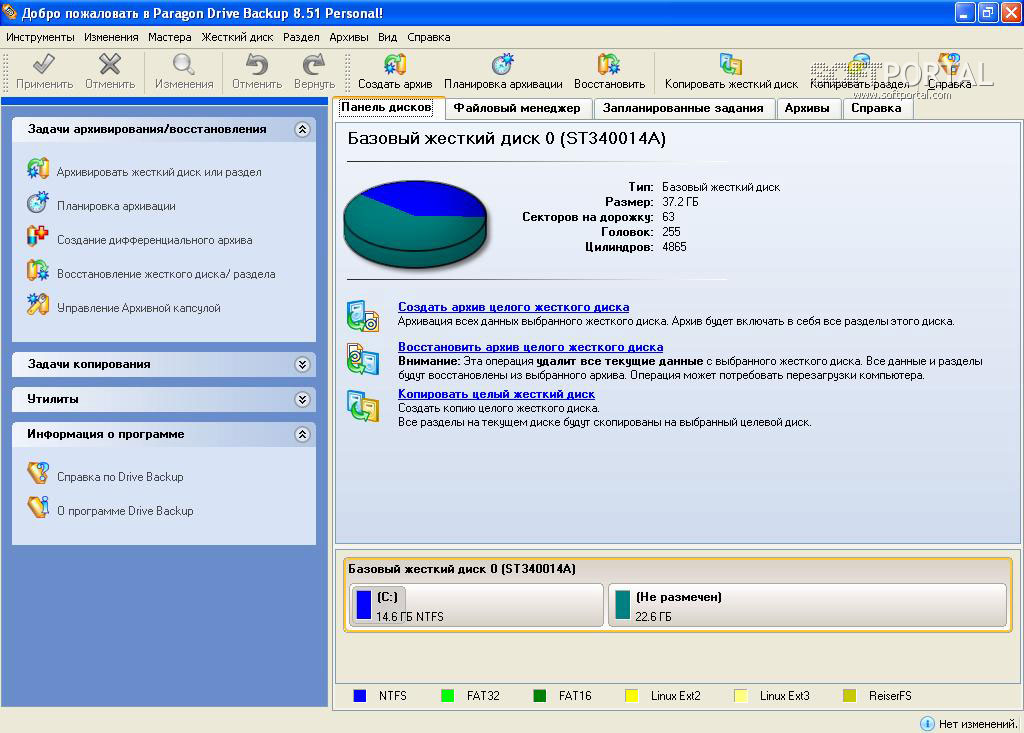Click icon beside Создать архив целого жесткого диска
1024x733 pixels.
point(363,316)
